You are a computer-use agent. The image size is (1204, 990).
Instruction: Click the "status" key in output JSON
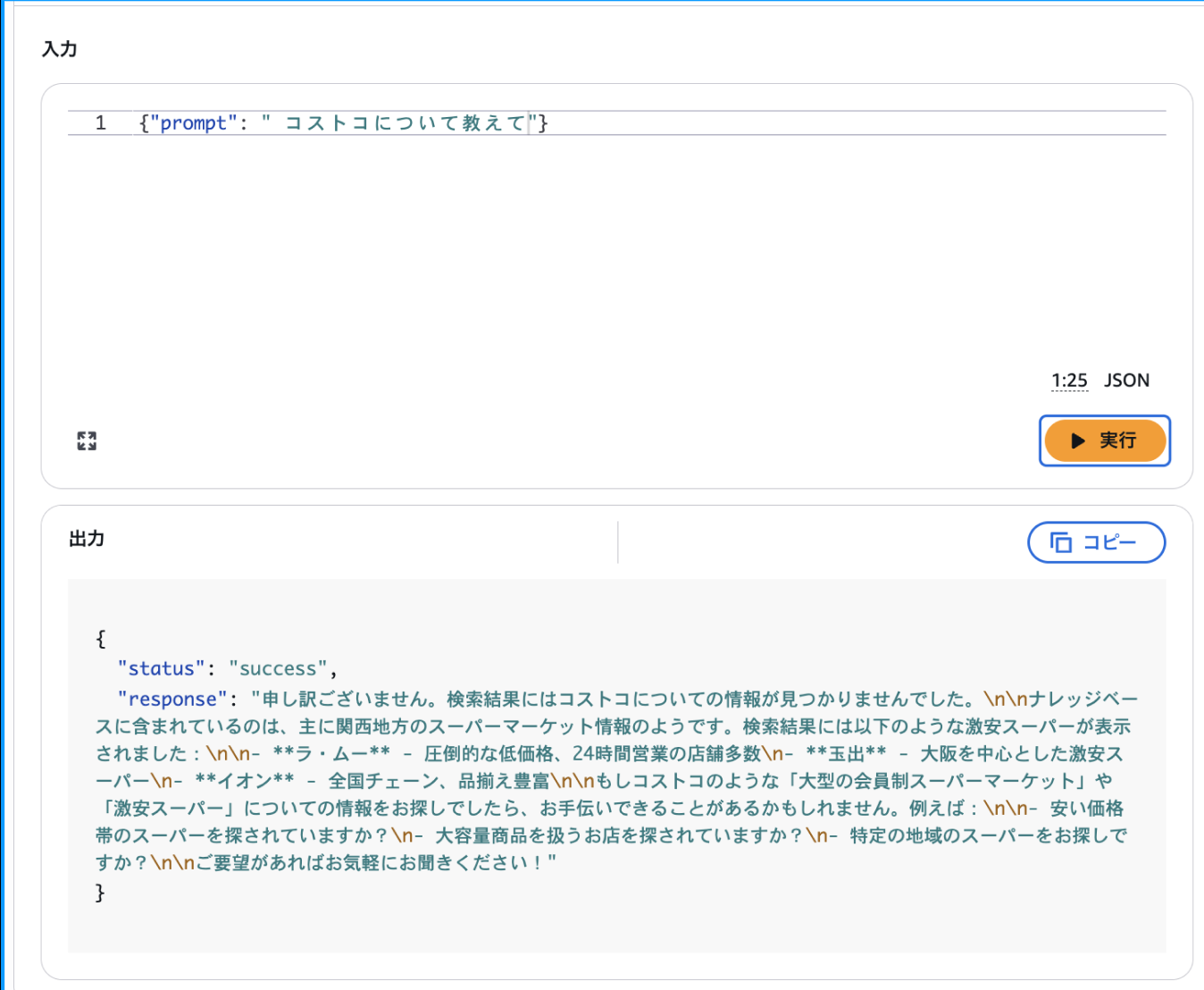tap(161, 668)
